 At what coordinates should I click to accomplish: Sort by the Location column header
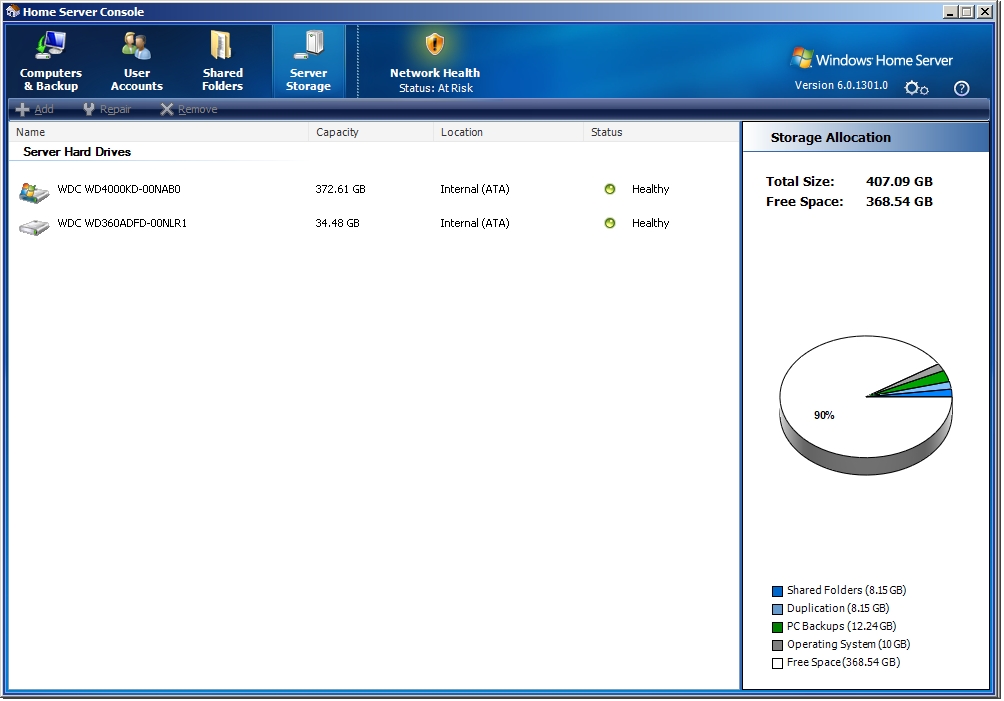point(461,132)
